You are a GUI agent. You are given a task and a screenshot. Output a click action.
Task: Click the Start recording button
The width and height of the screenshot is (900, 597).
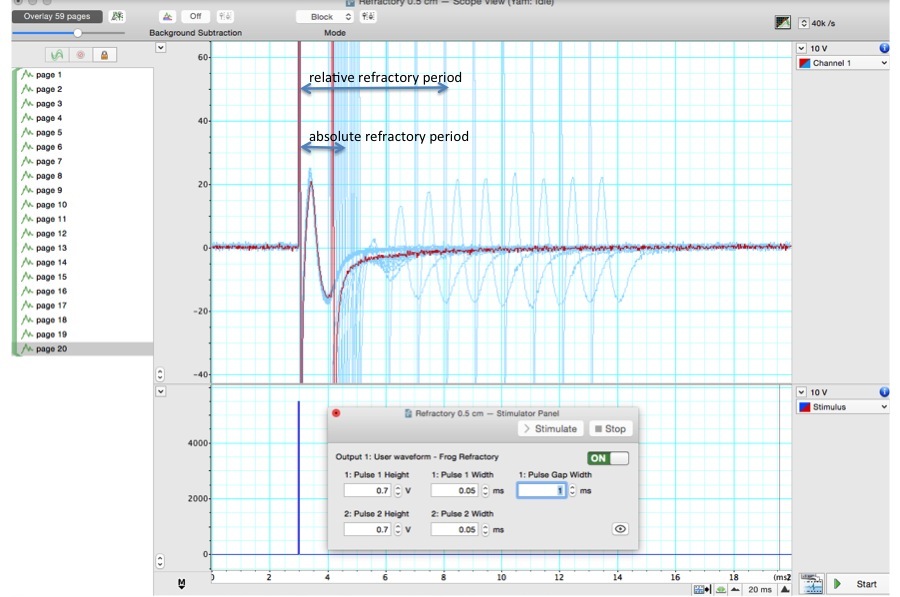[856, 584]
